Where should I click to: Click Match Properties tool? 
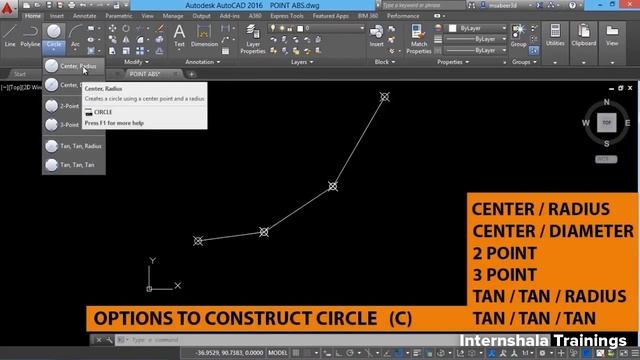coord(418,39)
